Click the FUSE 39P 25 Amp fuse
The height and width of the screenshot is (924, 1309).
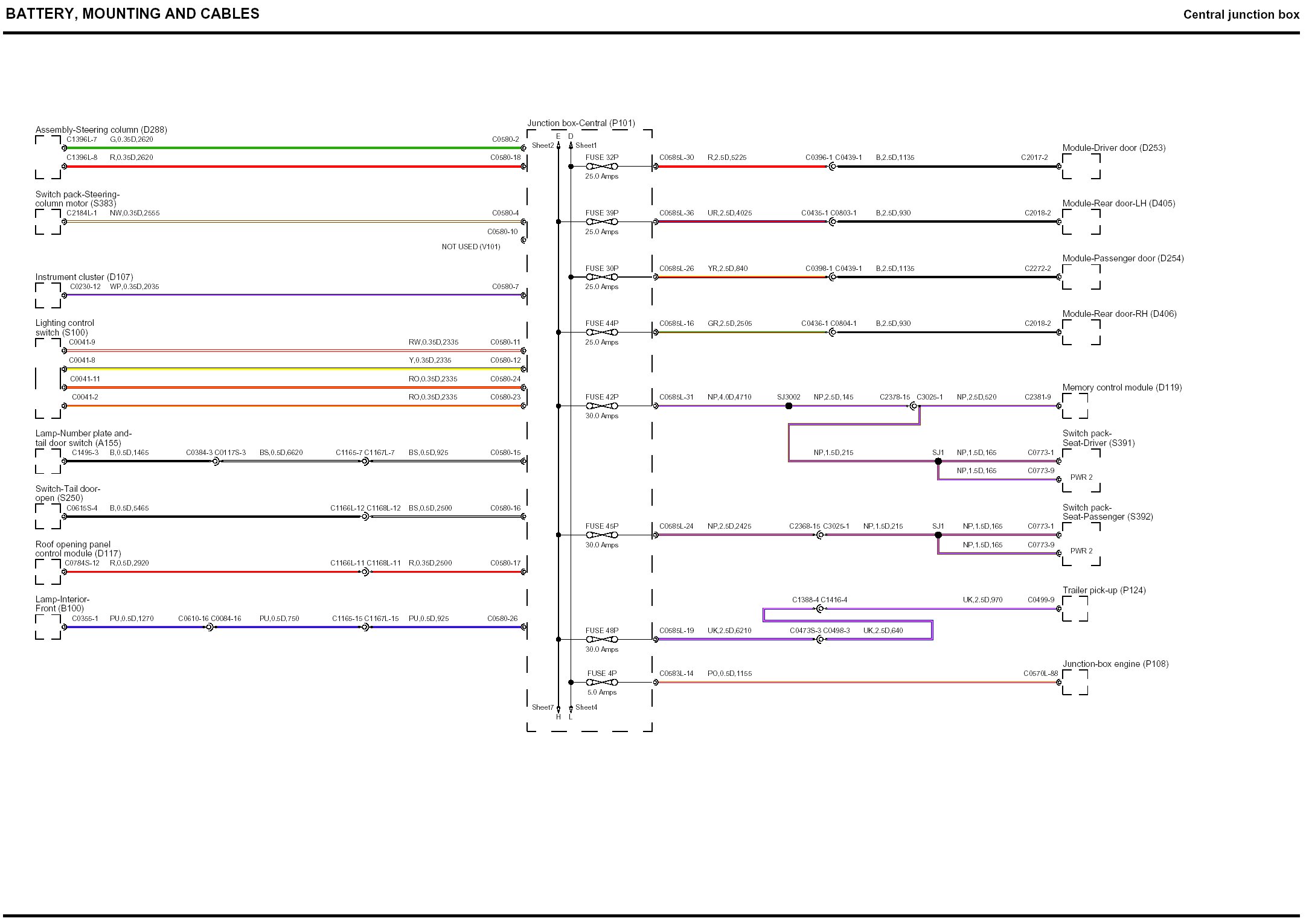point(601,221)
